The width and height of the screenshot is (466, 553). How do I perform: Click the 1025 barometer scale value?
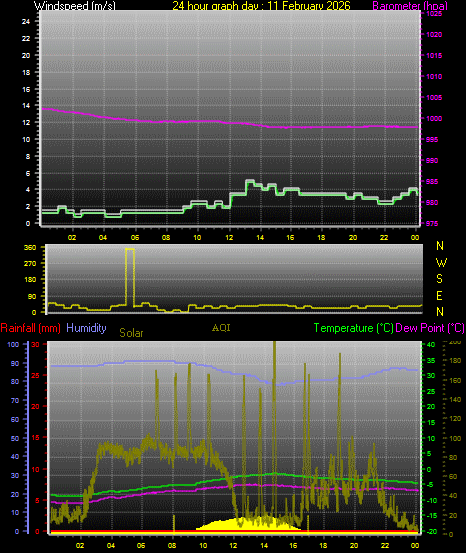click(434, 13)
